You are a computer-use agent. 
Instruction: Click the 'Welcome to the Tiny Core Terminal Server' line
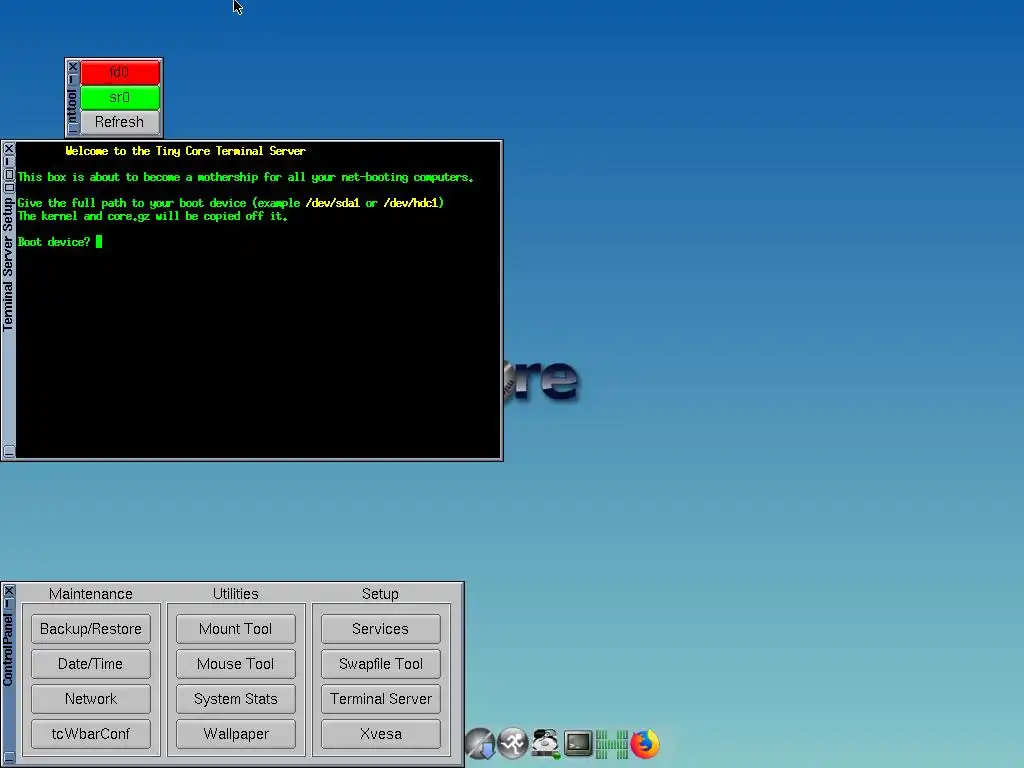185,151
